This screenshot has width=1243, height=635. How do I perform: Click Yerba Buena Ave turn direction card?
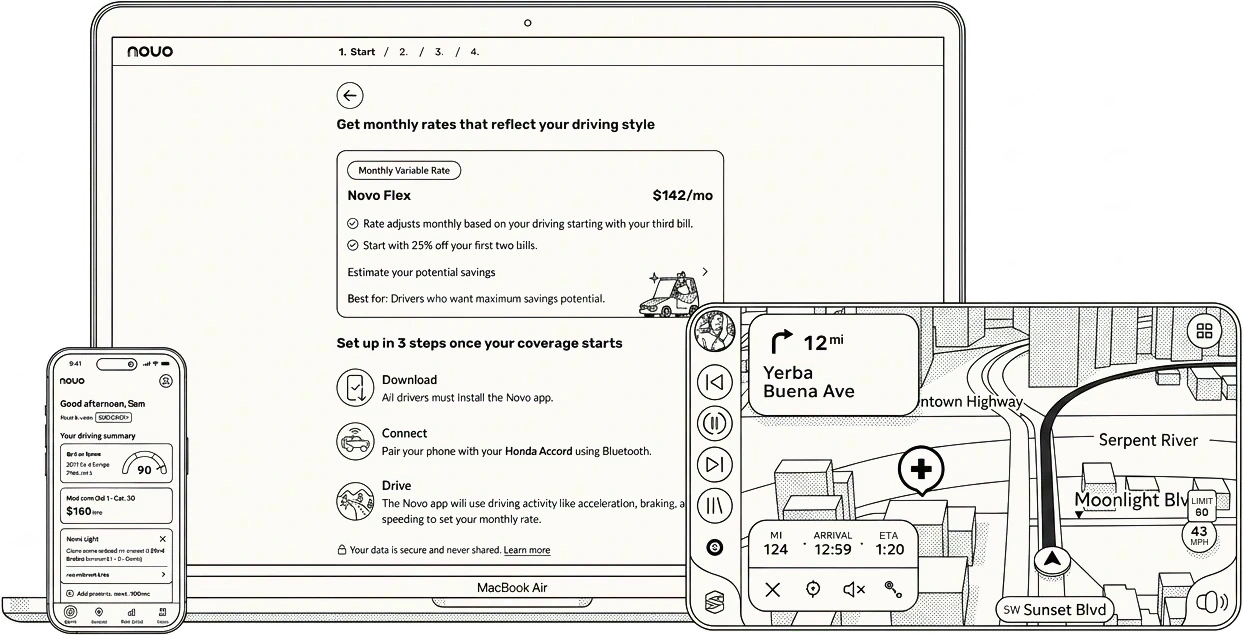pos(832,364)
